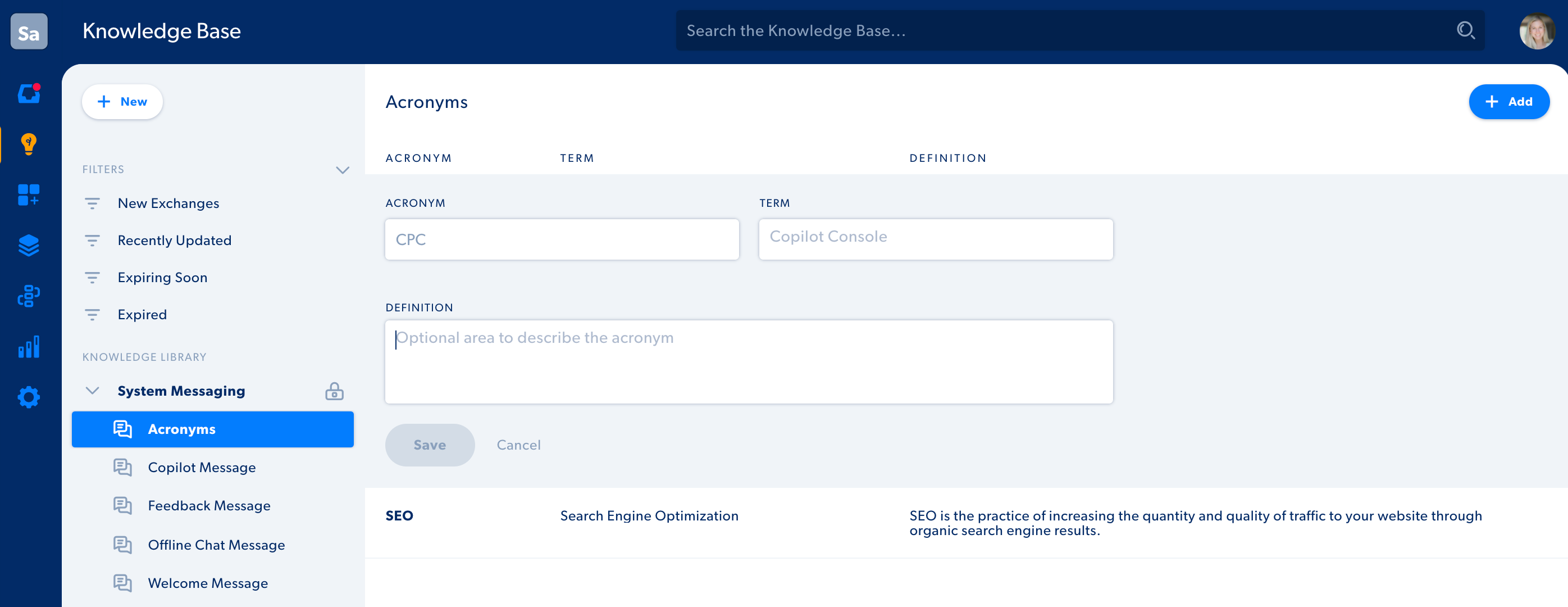This screenshot has width=1568, height=607.
Task: Click the chat icon beside Copilot Message
Action: [x=122, y=468]
